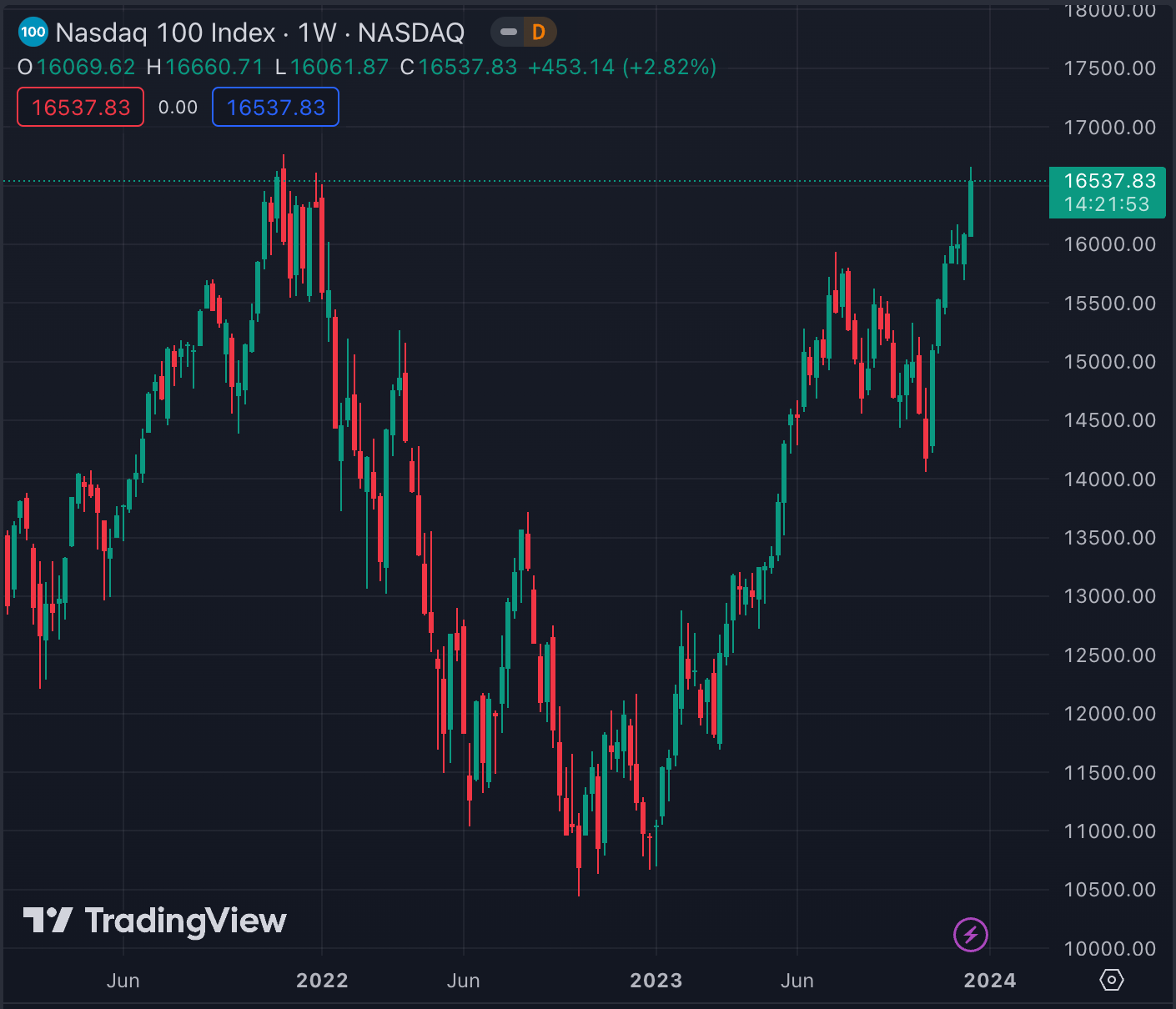The width and height of the screenshot is (1176, 1009).
Task: Click the 12000.00 price axis label
Action: pos(1110,714)
